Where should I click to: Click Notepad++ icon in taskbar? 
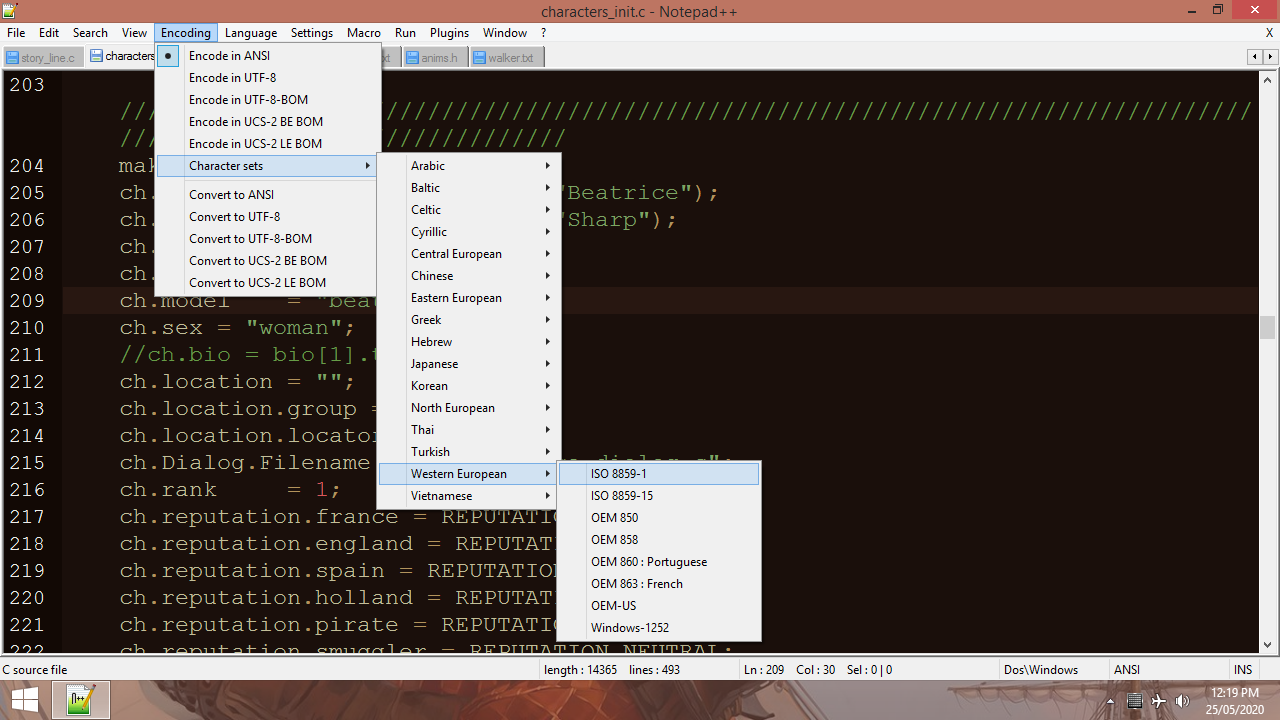(80, 700)
